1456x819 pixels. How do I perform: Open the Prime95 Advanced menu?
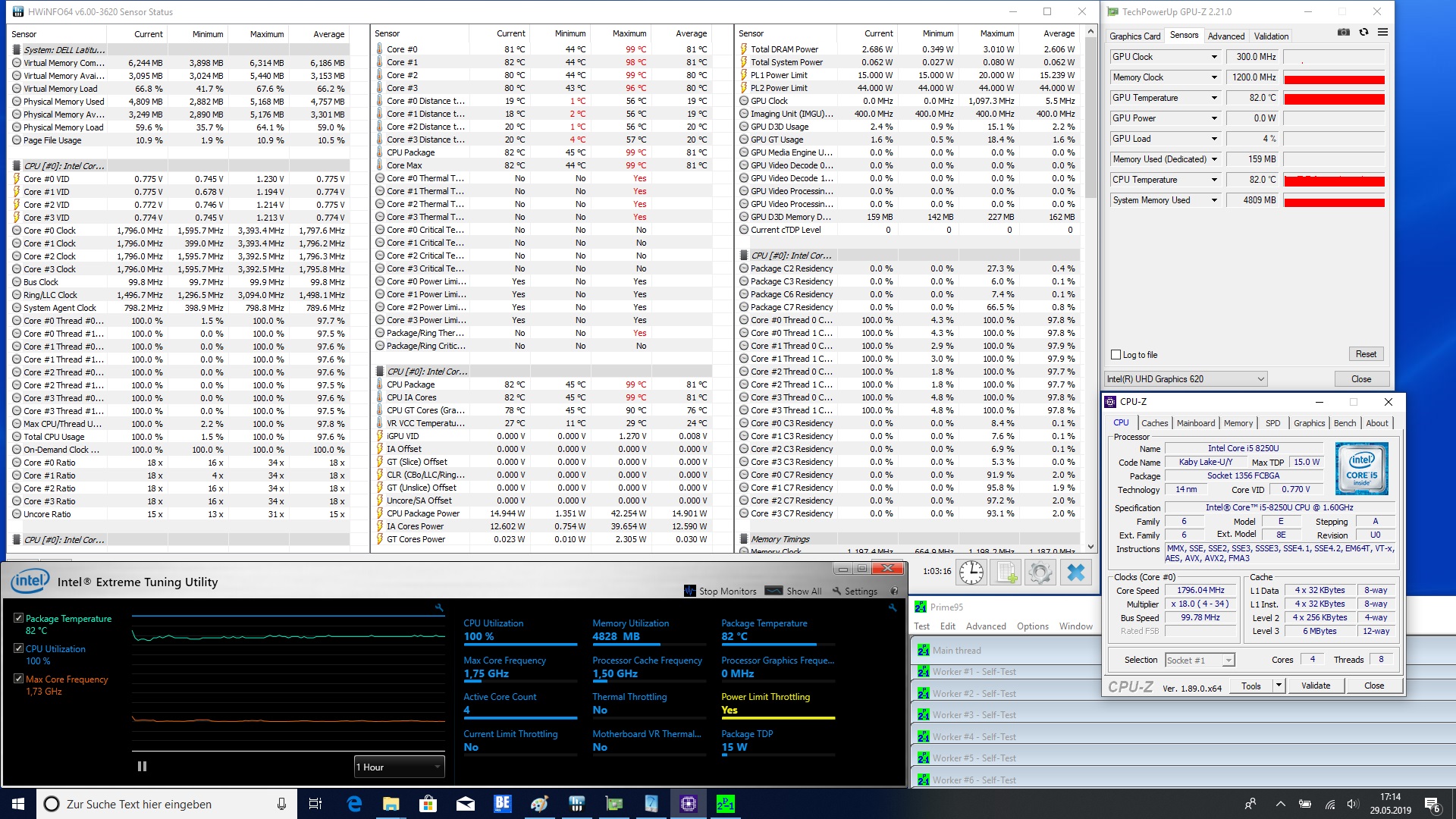coord(986,626)
